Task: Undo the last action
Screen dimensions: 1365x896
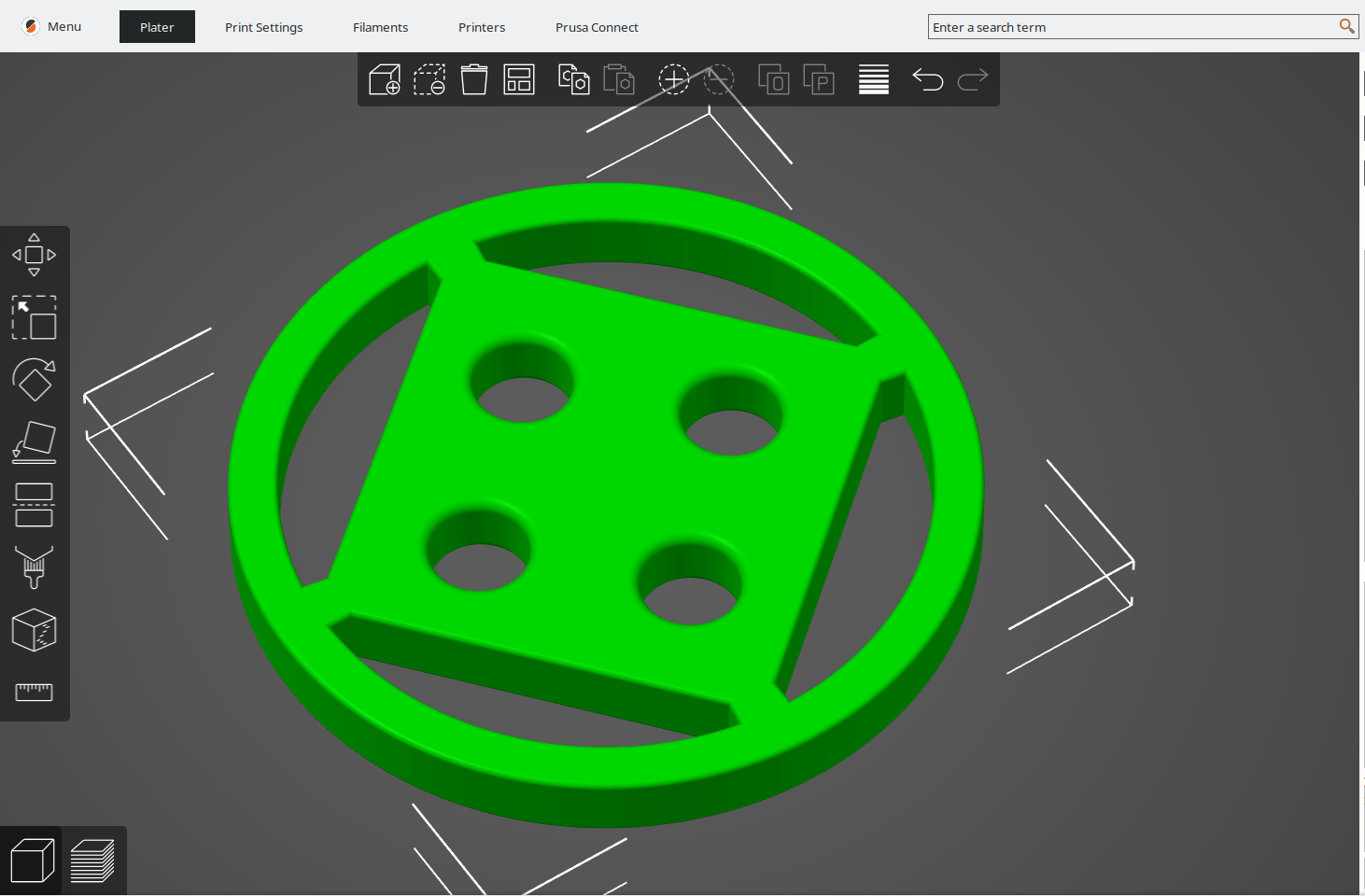Action: tap(927, 80)
